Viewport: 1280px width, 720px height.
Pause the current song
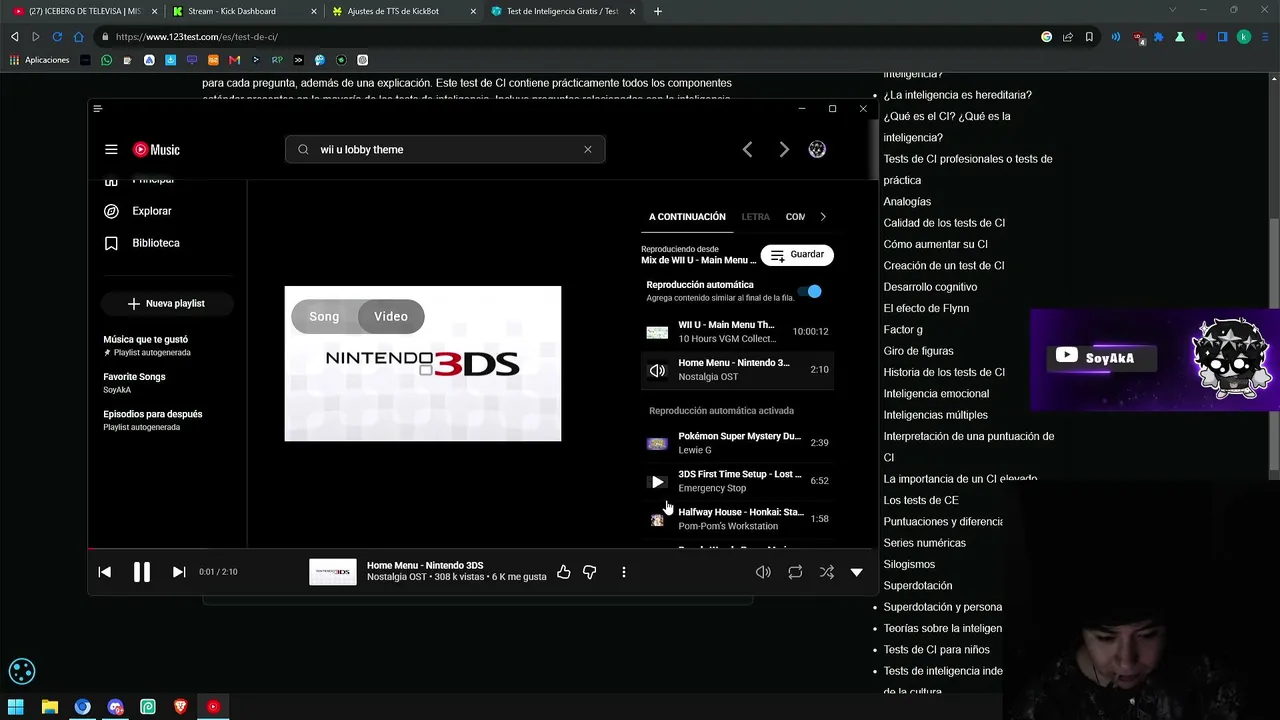142,572
